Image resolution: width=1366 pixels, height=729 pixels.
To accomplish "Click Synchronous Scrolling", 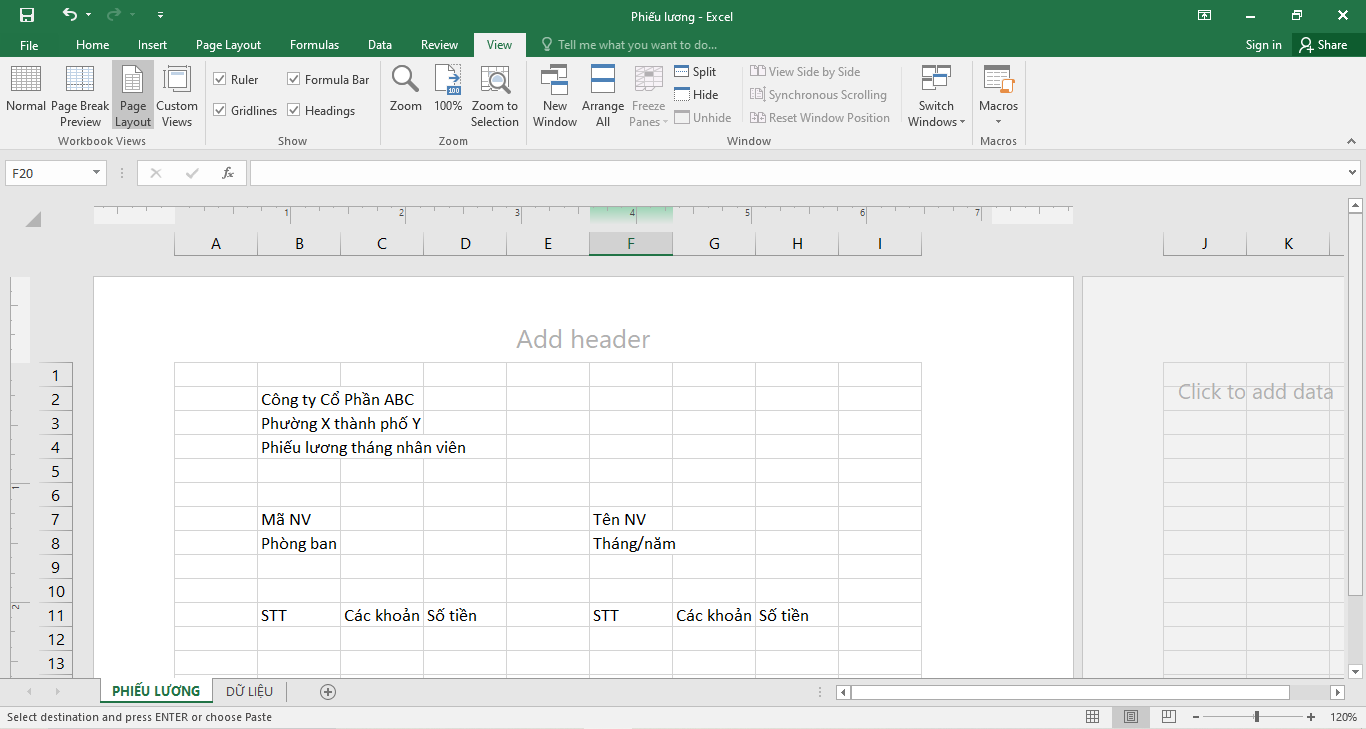I will point(818,94).
